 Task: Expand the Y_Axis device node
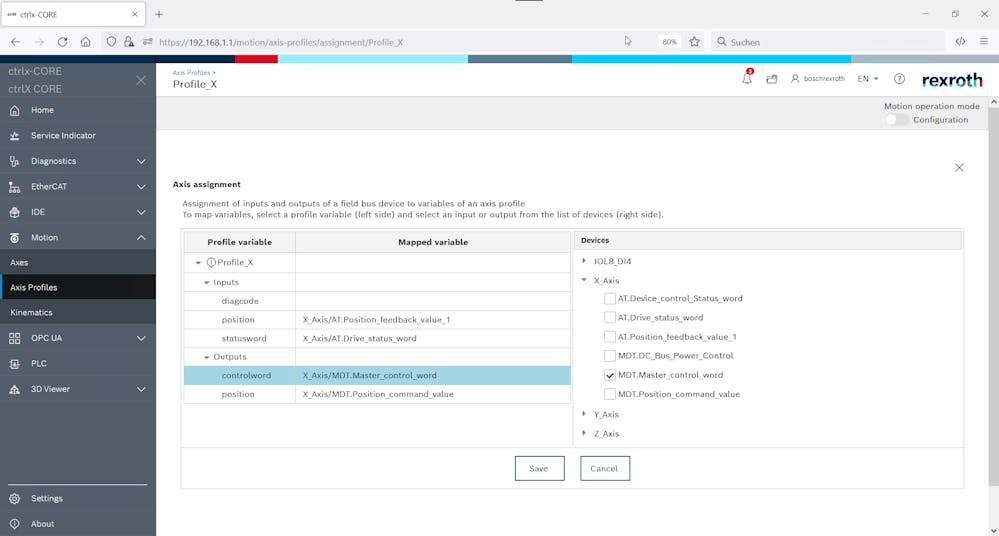[x=584, y=414]
